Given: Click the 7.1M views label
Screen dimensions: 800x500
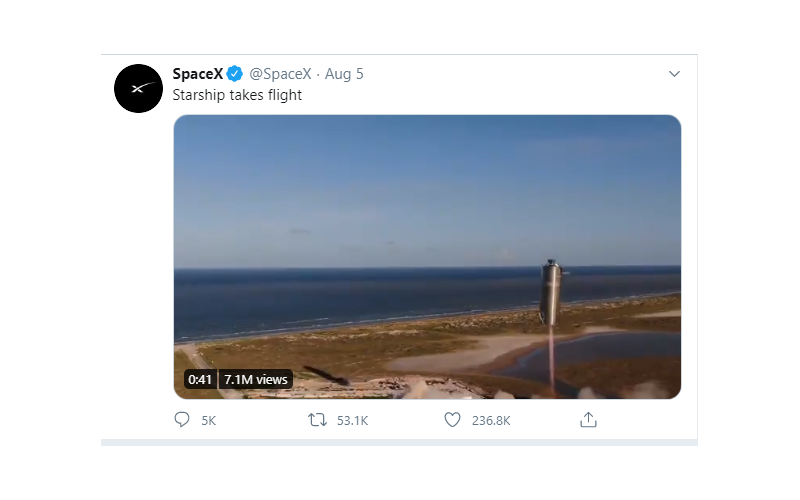Looking at the screenshot, I should [256, 379].
